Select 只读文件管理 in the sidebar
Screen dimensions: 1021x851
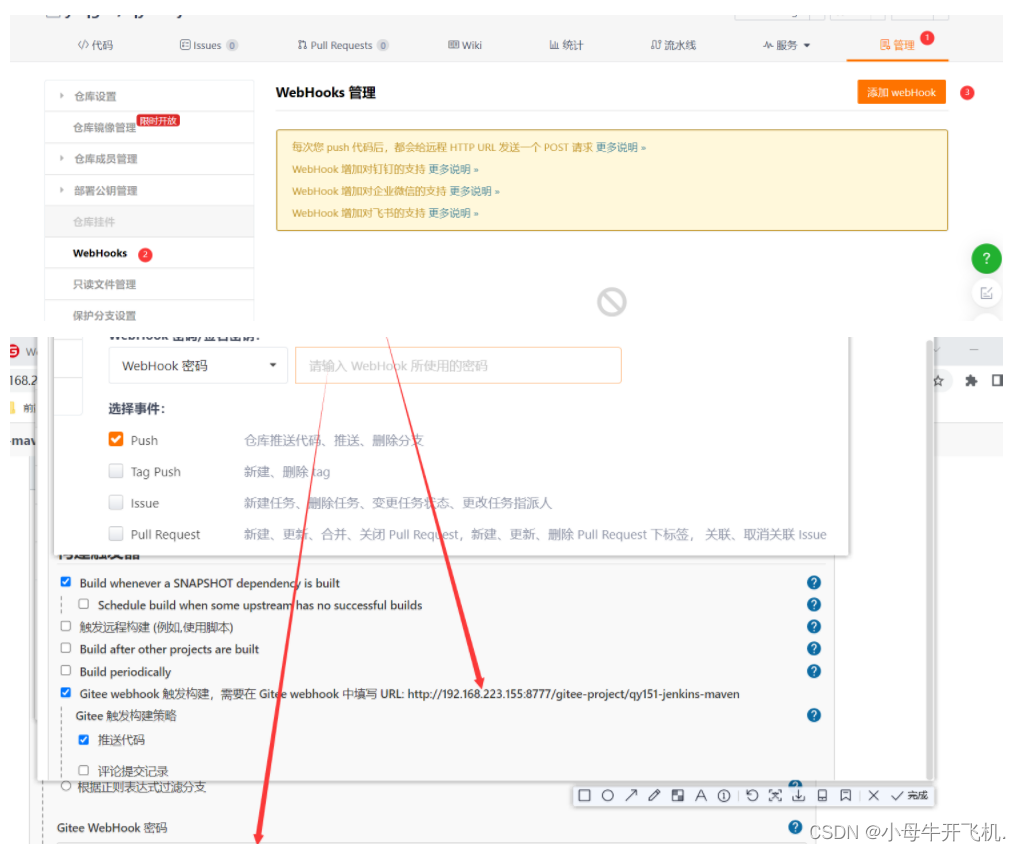coord(104,285)
